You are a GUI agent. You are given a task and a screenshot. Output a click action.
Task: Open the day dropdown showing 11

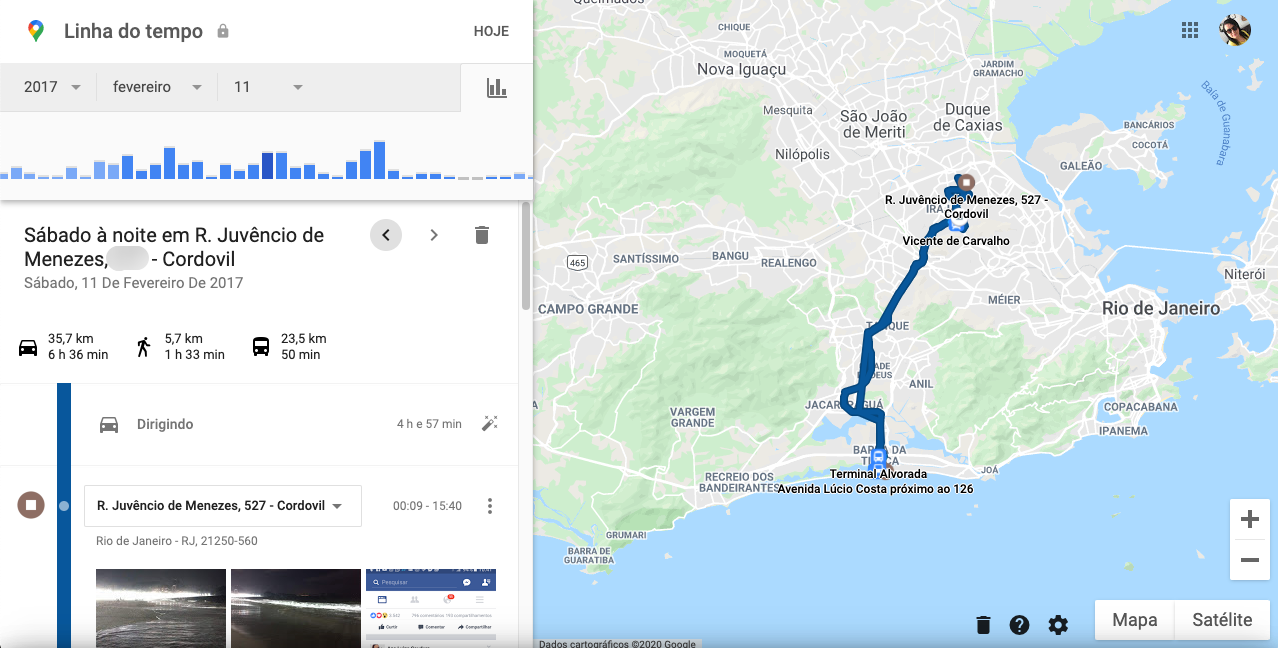pos(268,87)
